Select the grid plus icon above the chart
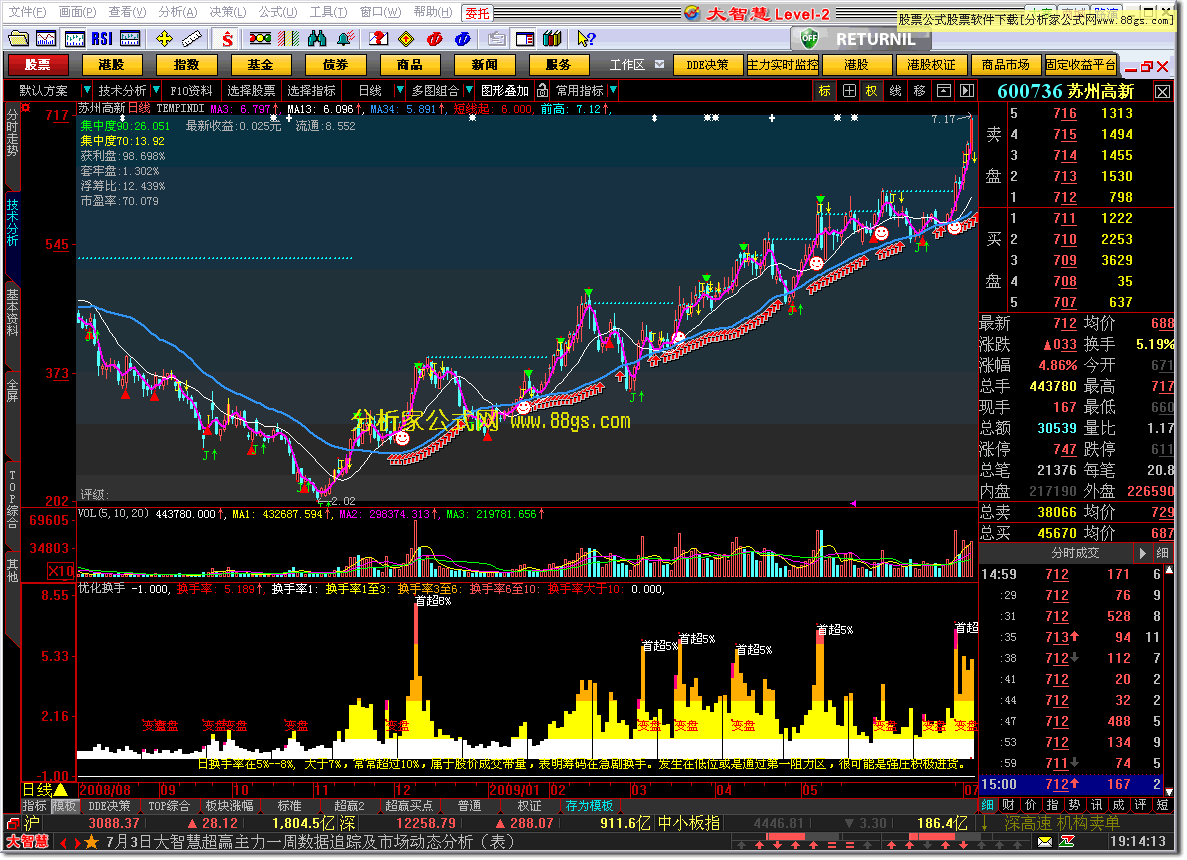Image resolution: width=1187 pixels, height=860 pixels. [x=849, y=91]
